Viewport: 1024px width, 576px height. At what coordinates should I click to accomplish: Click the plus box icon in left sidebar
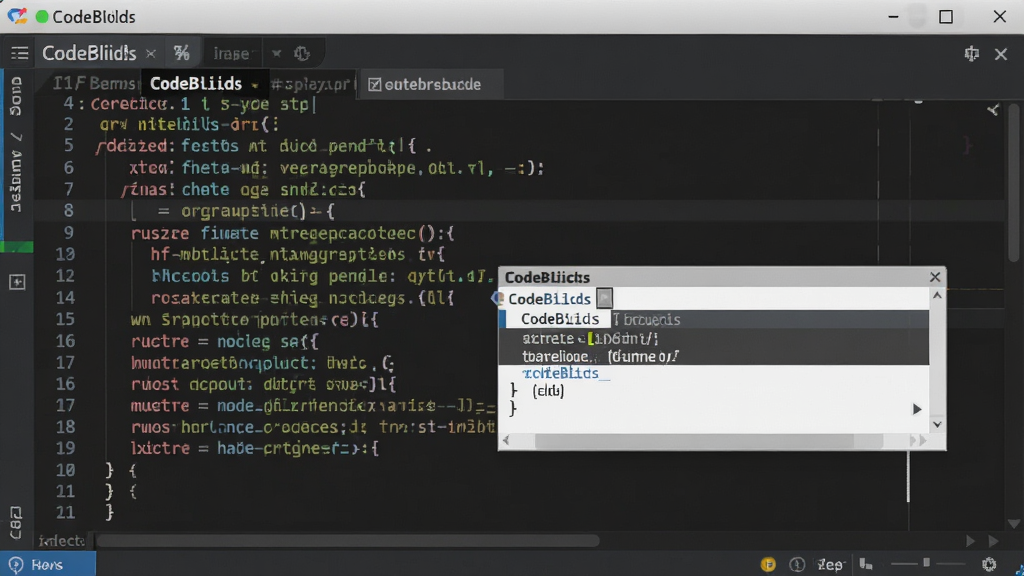click(x=17, y=282)
